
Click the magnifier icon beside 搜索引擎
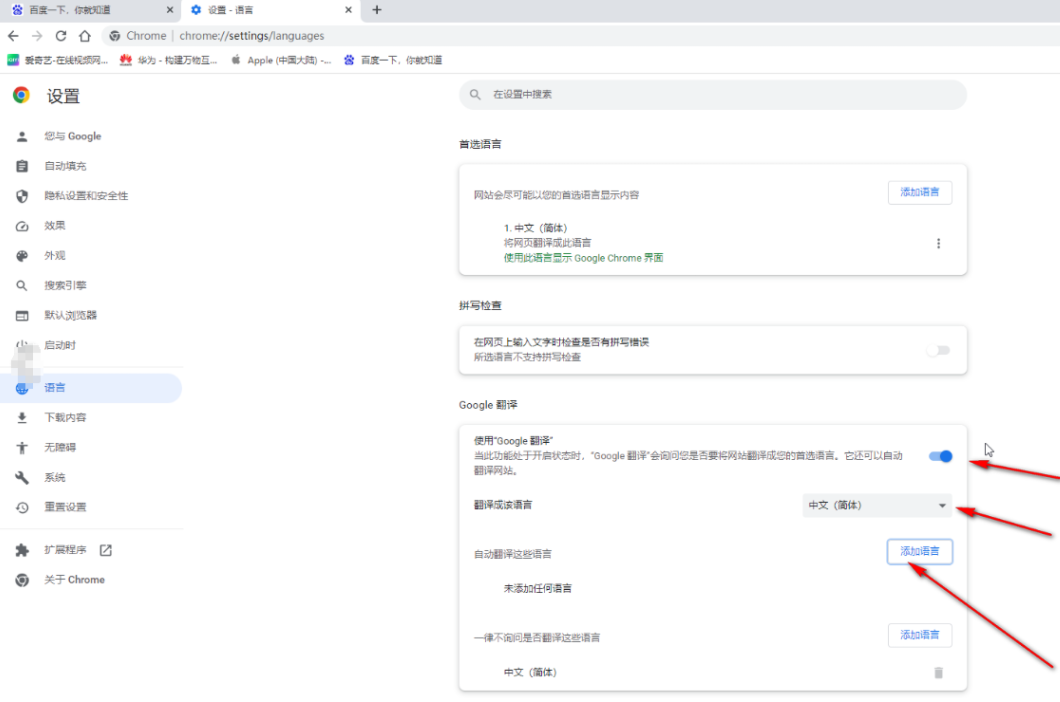[x=22, y=285]
